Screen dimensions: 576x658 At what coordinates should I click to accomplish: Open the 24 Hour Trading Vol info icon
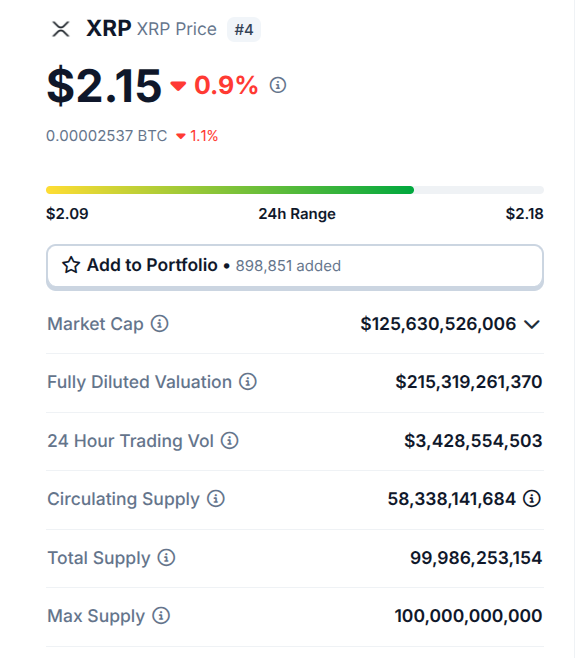(229, 441)
